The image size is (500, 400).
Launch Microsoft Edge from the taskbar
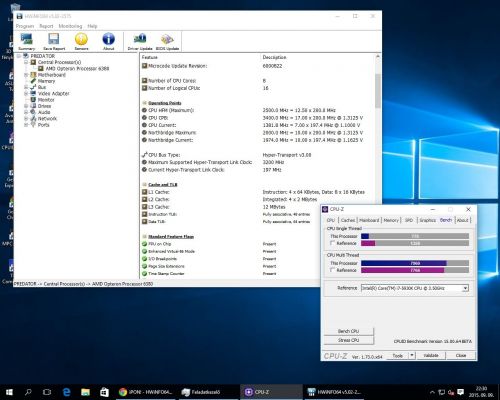(x=66, y=392)
